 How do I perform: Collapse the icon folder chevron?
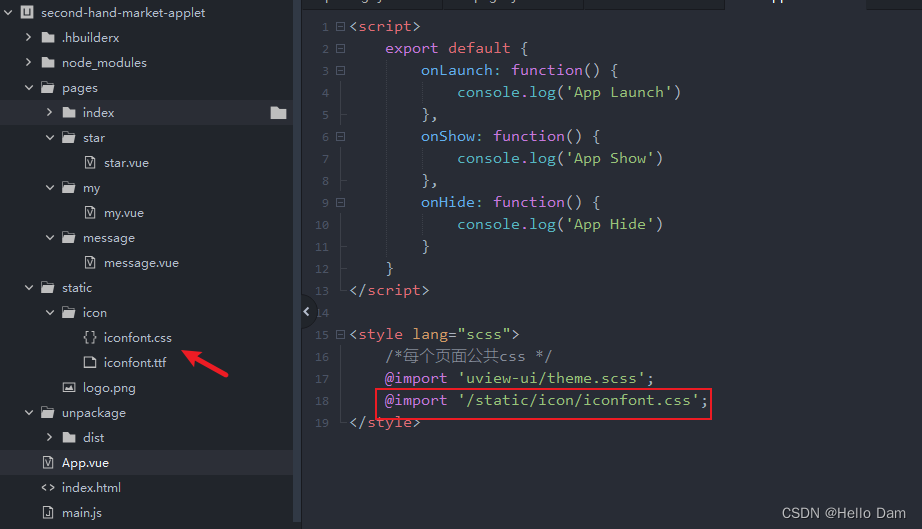tap(50, 313)
